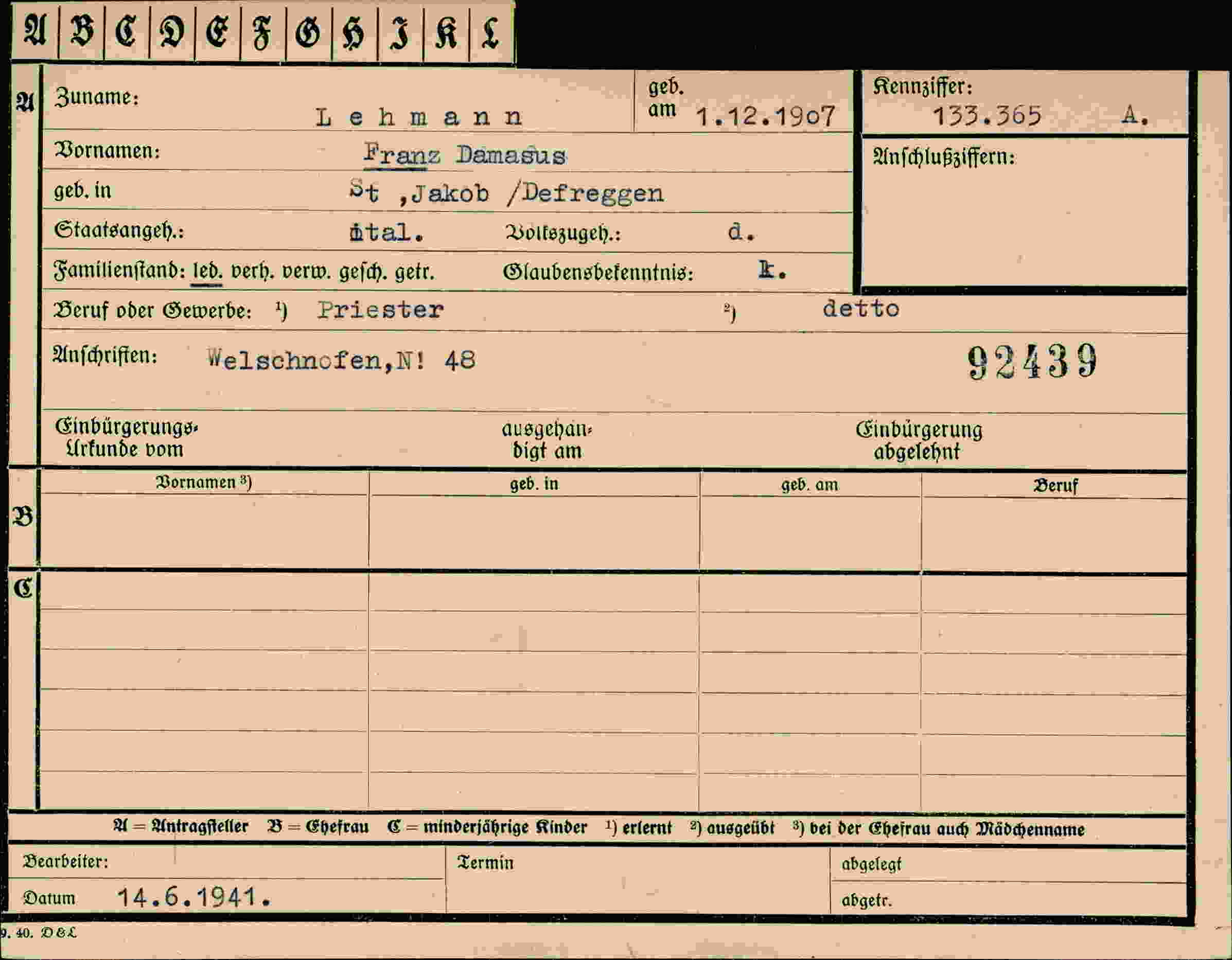Select the Fraktur letter F index tab
Screen dimensions: 1232x960
click(263, 31)
